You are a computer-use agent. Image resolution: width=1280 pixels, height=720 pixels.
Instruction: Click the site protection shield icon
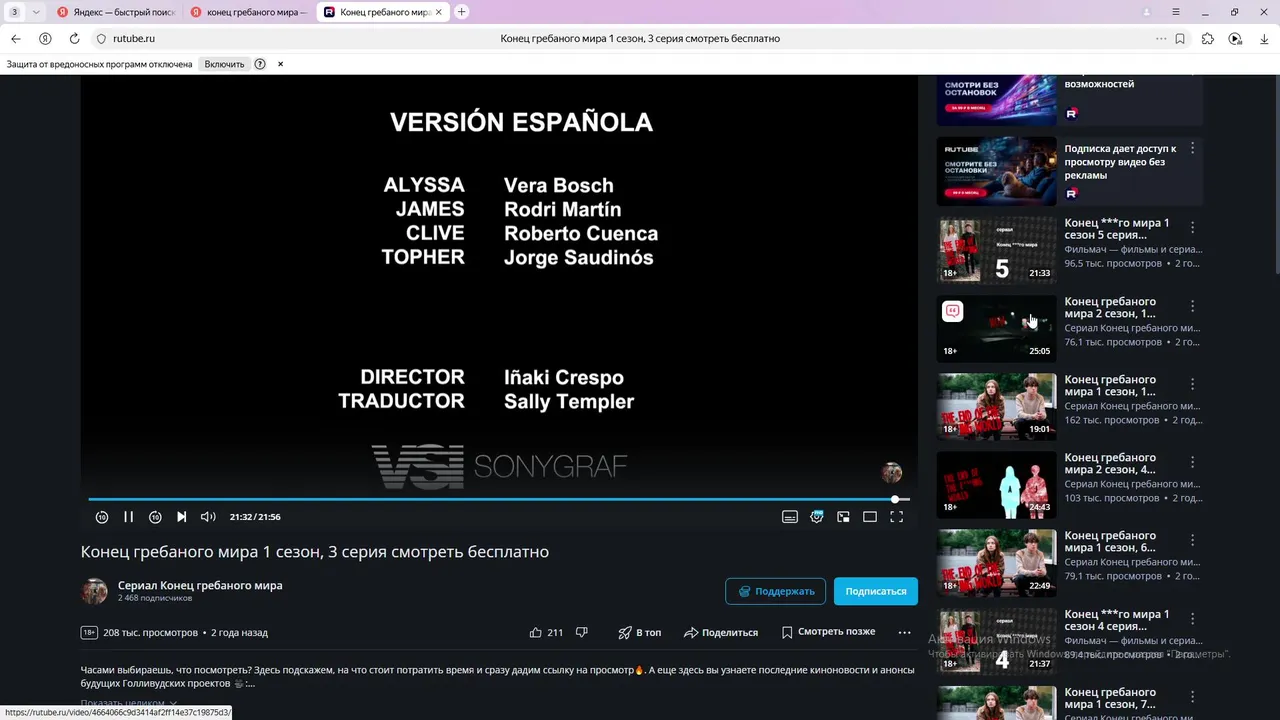pyautogui.click(x=101, y=38)
